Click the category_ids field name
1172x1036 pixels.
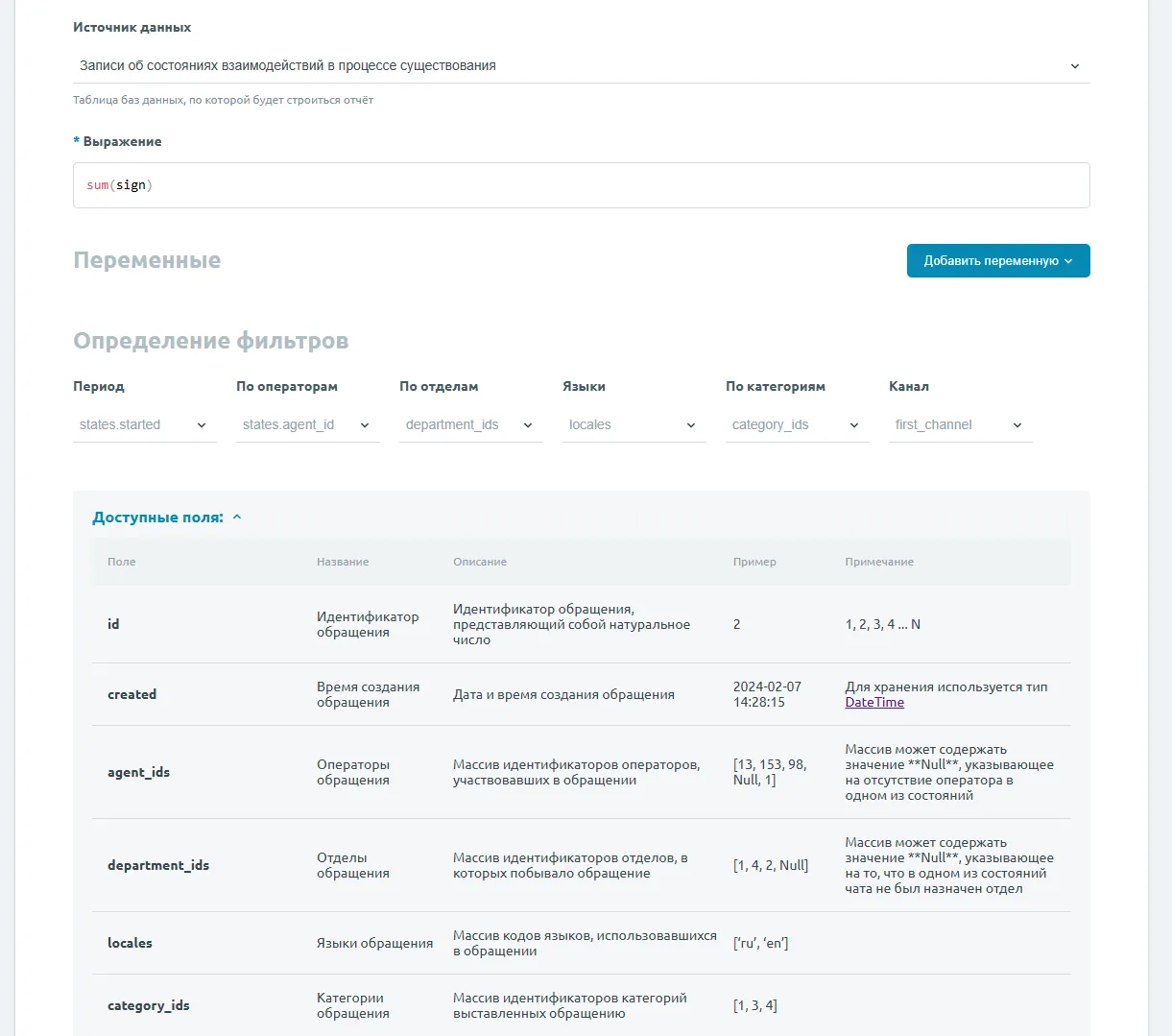[x=149, y=1005]
